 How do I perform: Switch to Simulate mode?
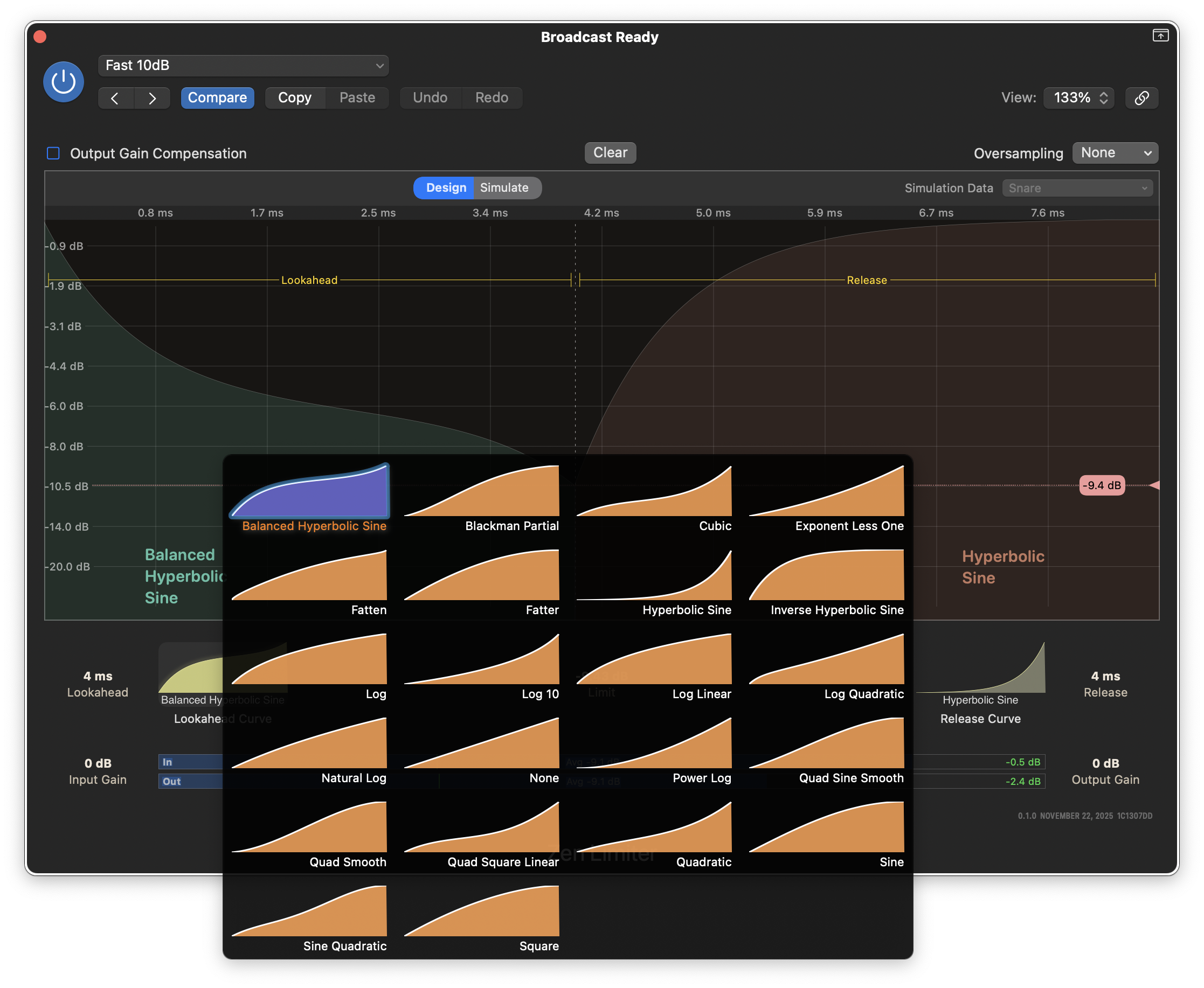pyautogui.click(x=504, y=188)
